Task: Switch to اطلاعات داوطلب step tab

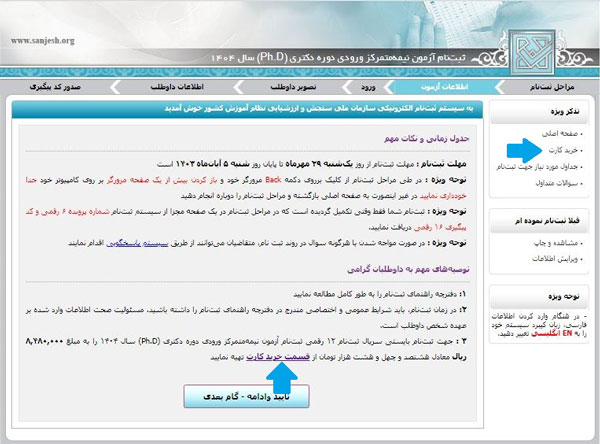Action: 177,87
